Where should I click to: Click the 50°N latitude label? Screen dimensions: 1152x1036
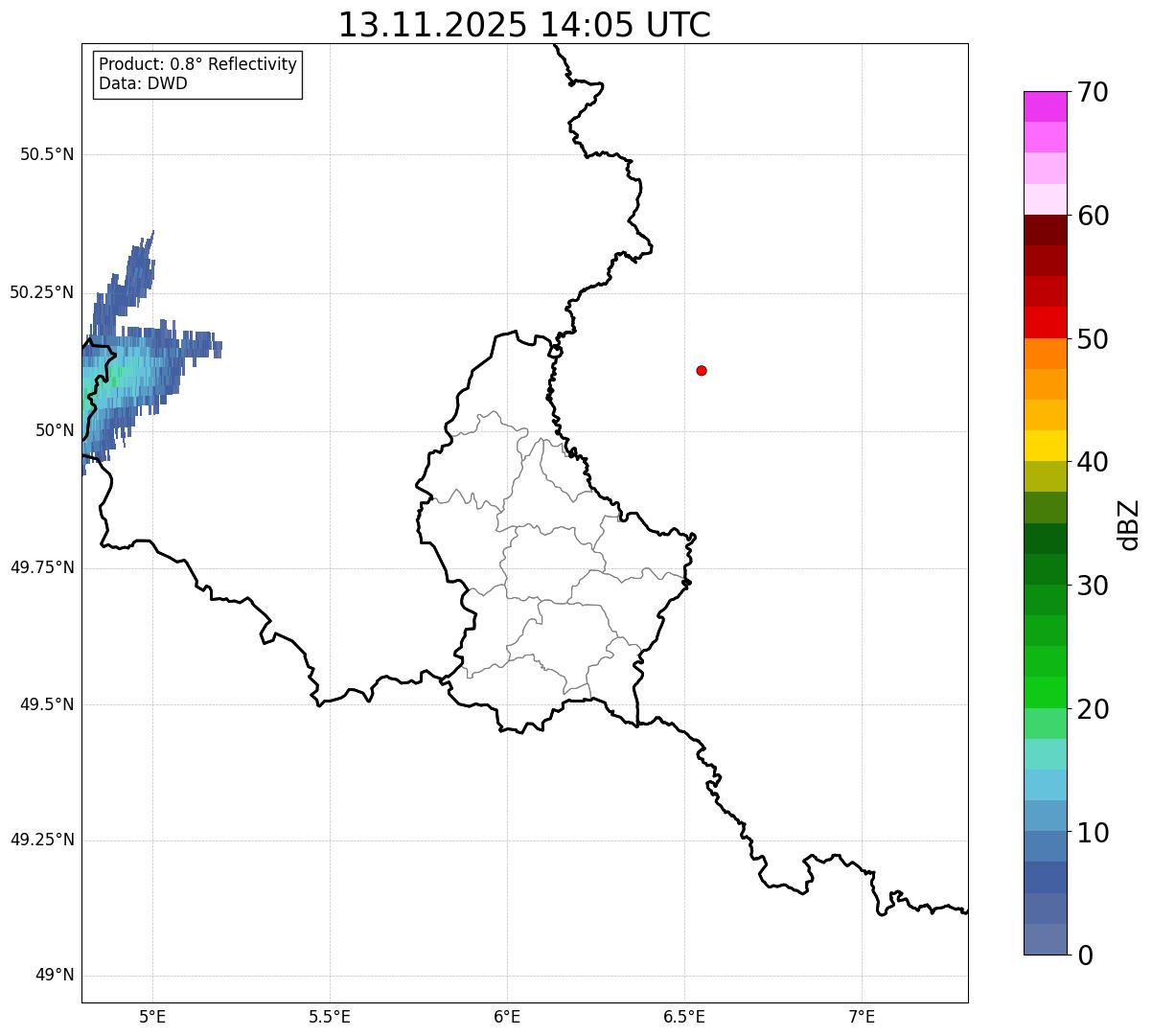pyautogui.click(x=55, y=430)
